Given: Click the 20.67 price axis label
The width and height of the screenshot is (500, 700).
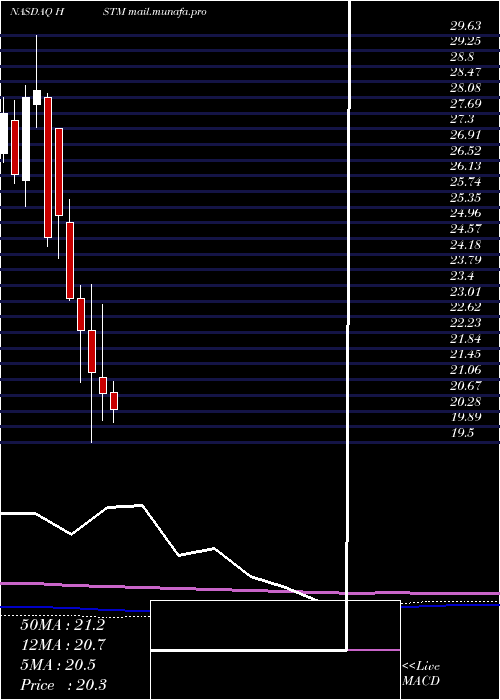Looking at the screenshot, I should tap(465, 385).
